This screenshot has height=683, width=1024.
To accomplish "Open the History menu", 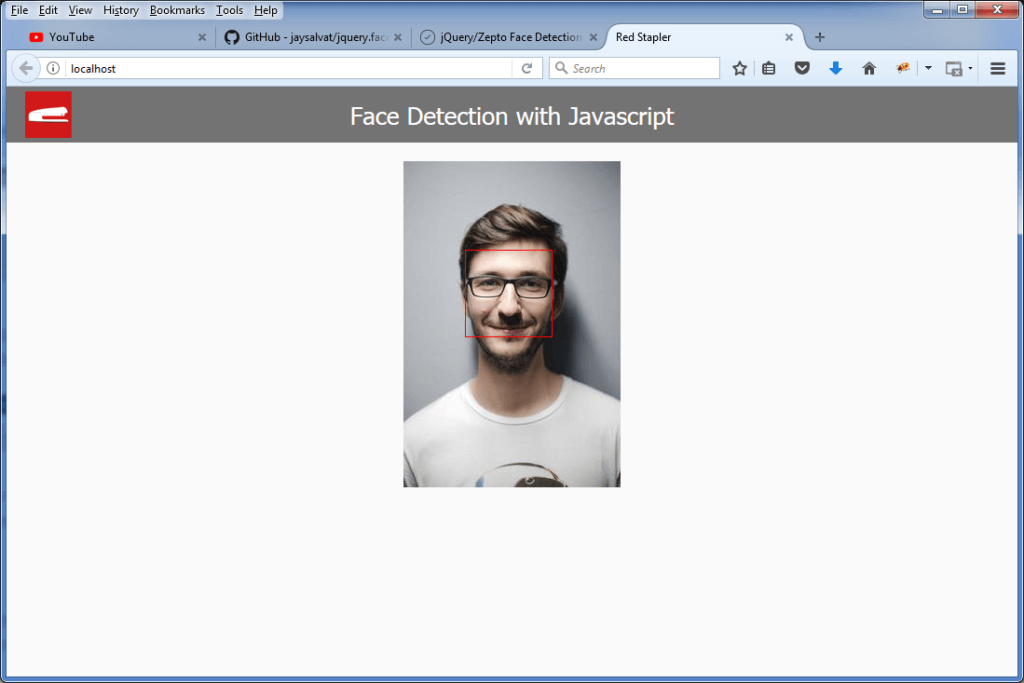I will 120,10.
